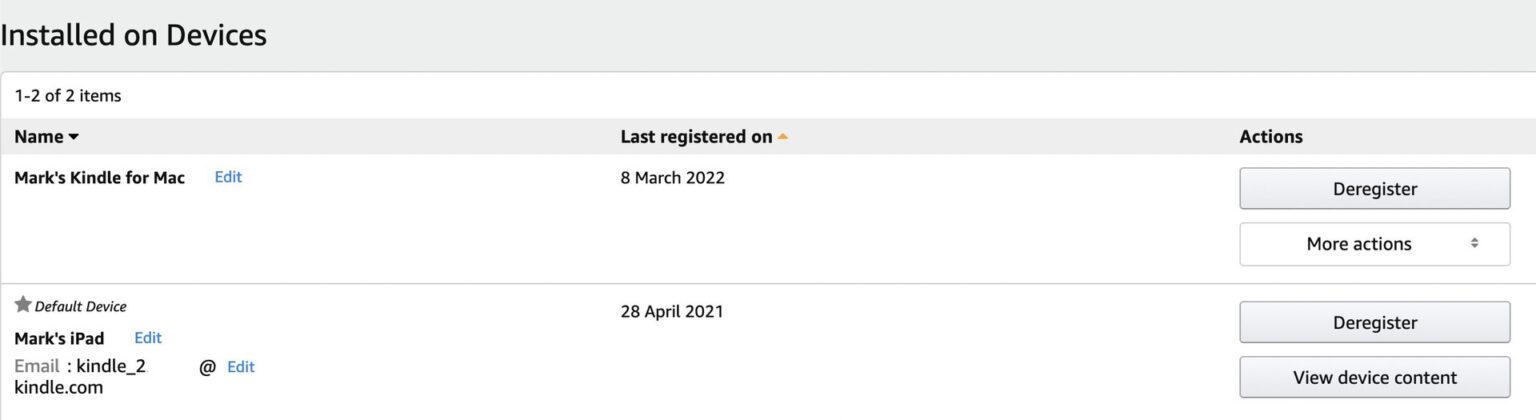Open the Name column sort arrow
Viewport: 1536px width, 420px height.
tap(73, 138)
